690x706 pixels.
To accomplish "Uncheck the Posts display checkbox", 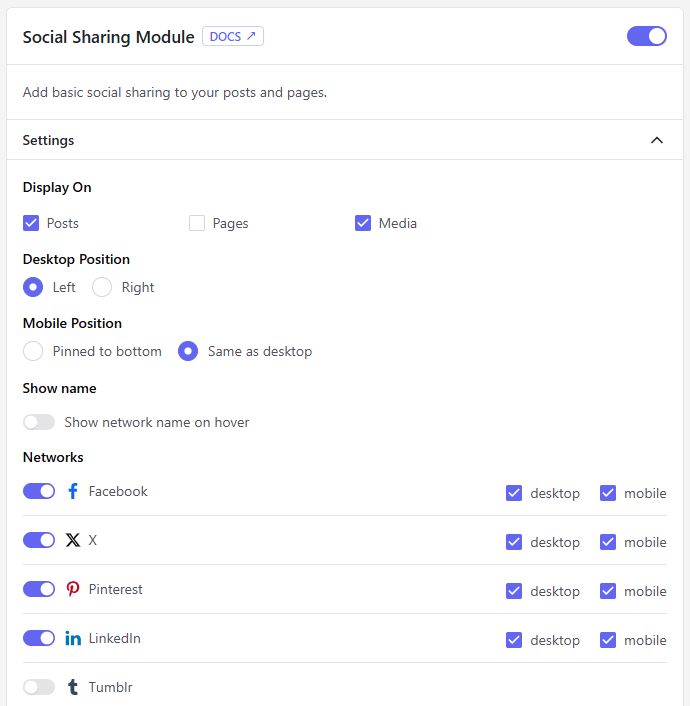I will pos(31,223).
